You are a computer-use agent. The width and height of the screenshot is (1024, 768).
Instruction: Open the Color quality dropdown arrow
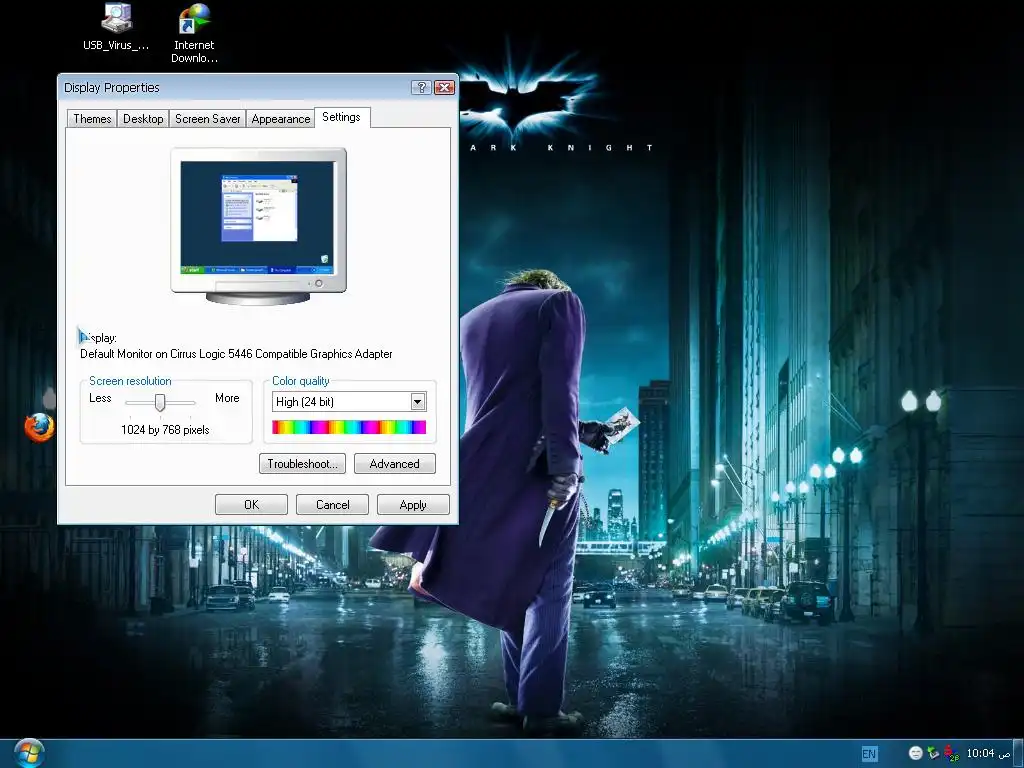click(418, 402)
